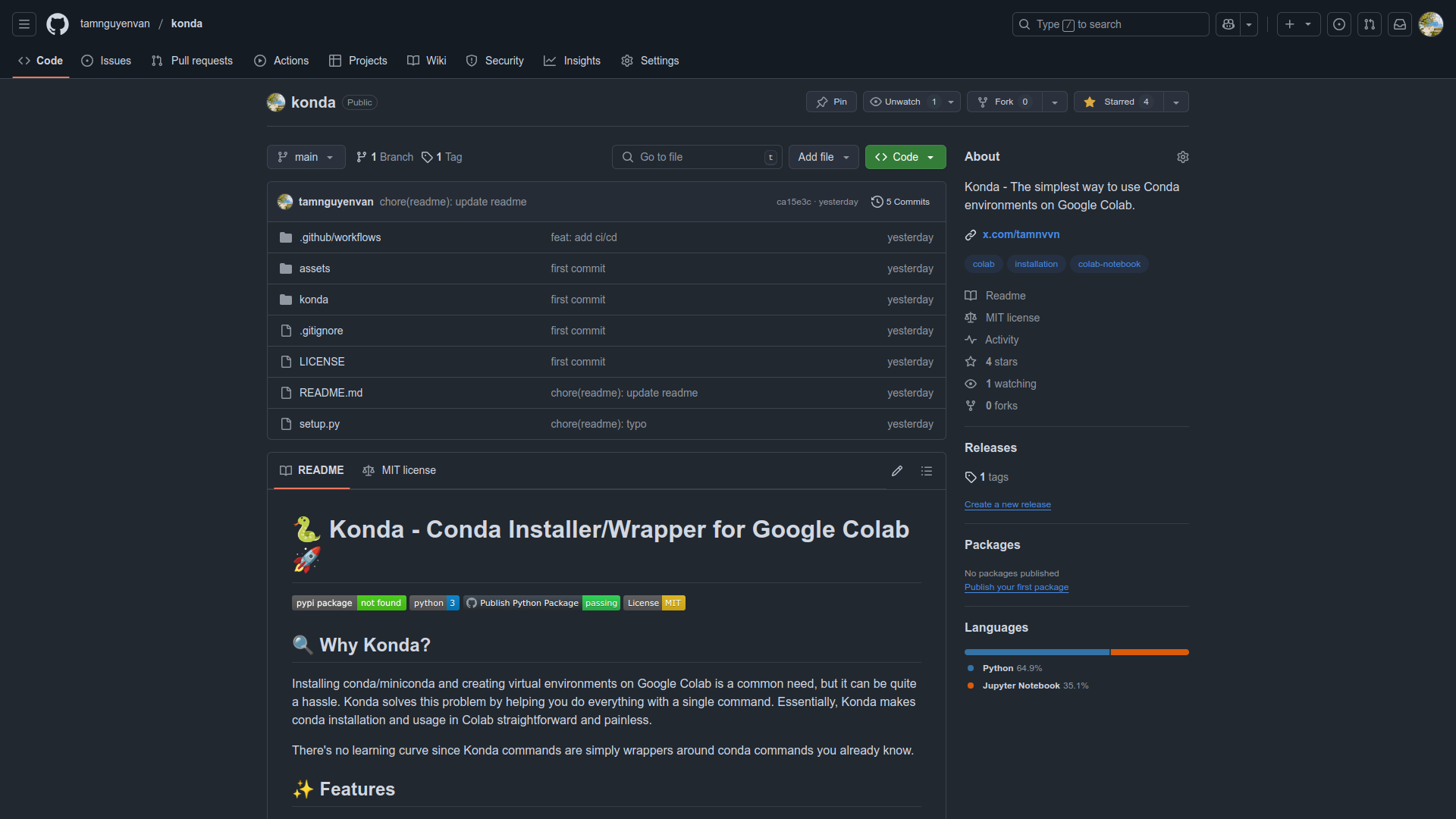Open the x.com/tamnvvn link
Image resolution: width=1456 pixels, height=819 pixels.
(1021, 234)
